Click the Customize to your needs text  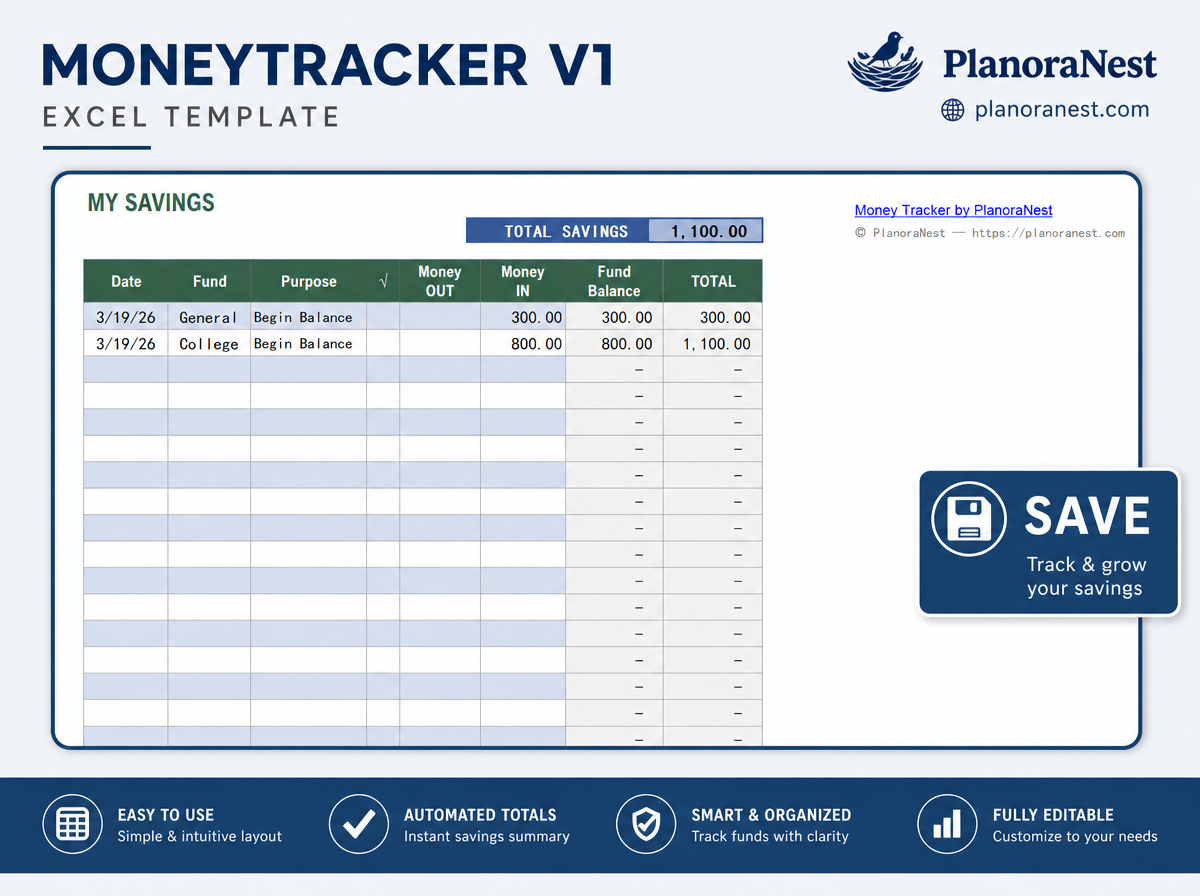click(1075, 836)
